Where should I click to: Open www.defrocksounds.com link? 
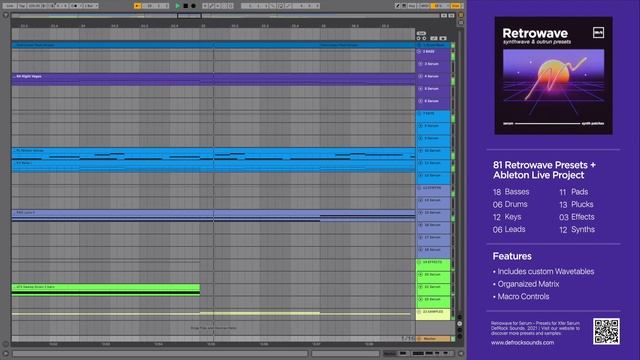pos(522,343)
